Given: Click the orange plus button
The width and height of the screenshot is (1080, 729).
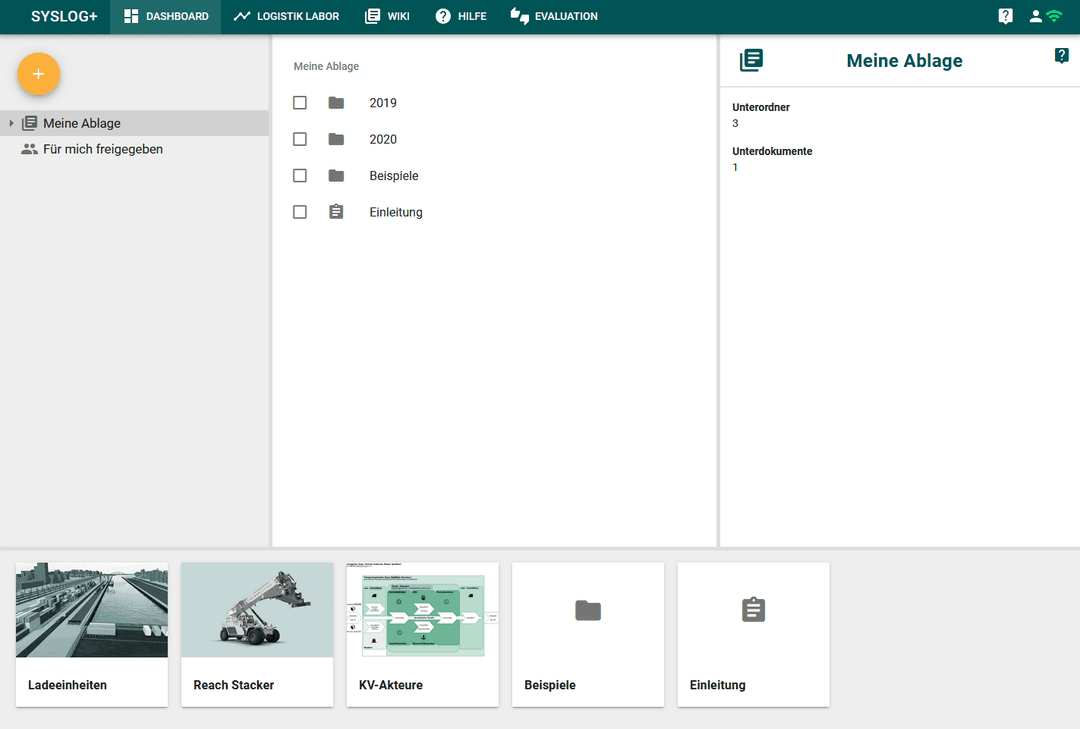Looking at the screenshot, I should pos(38,74).
